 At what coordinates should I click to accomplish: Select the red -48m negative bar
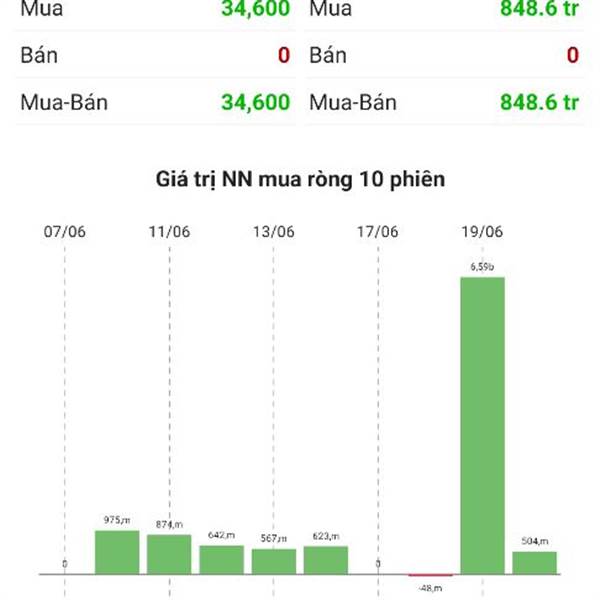click(430, 575)
